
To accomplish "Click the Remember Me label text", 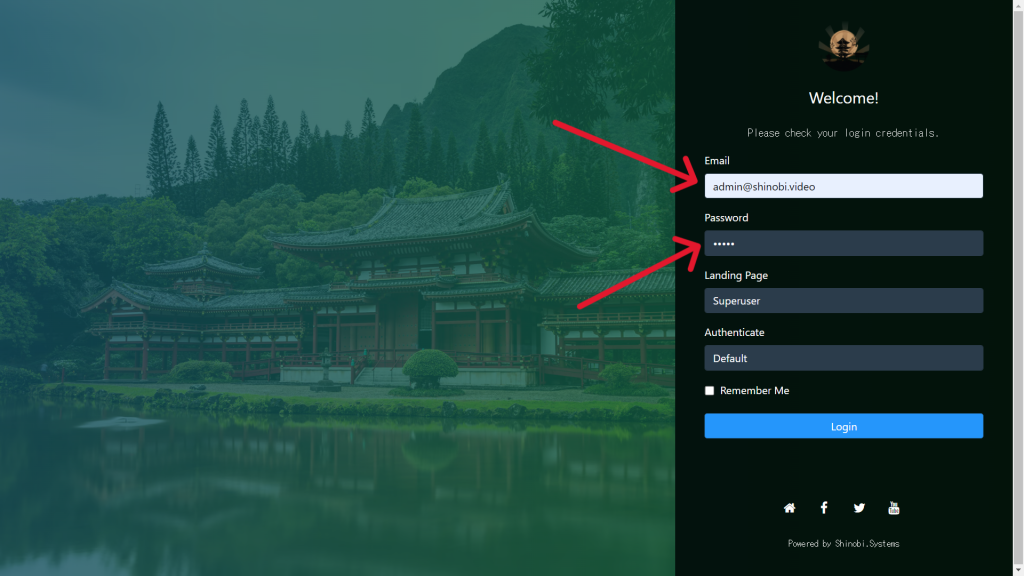I will tap(754, 391).
